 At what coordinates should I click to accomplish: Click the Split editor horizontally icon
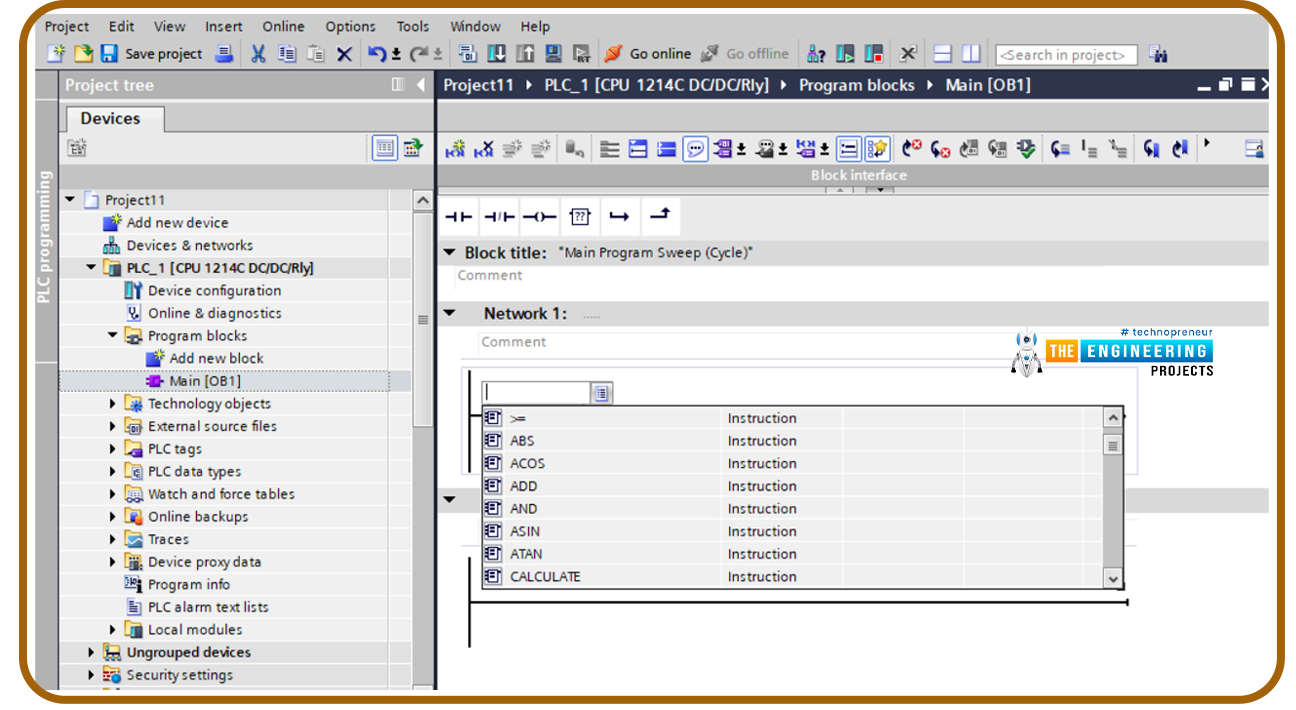pyautogui.click(x=942, y=54)
